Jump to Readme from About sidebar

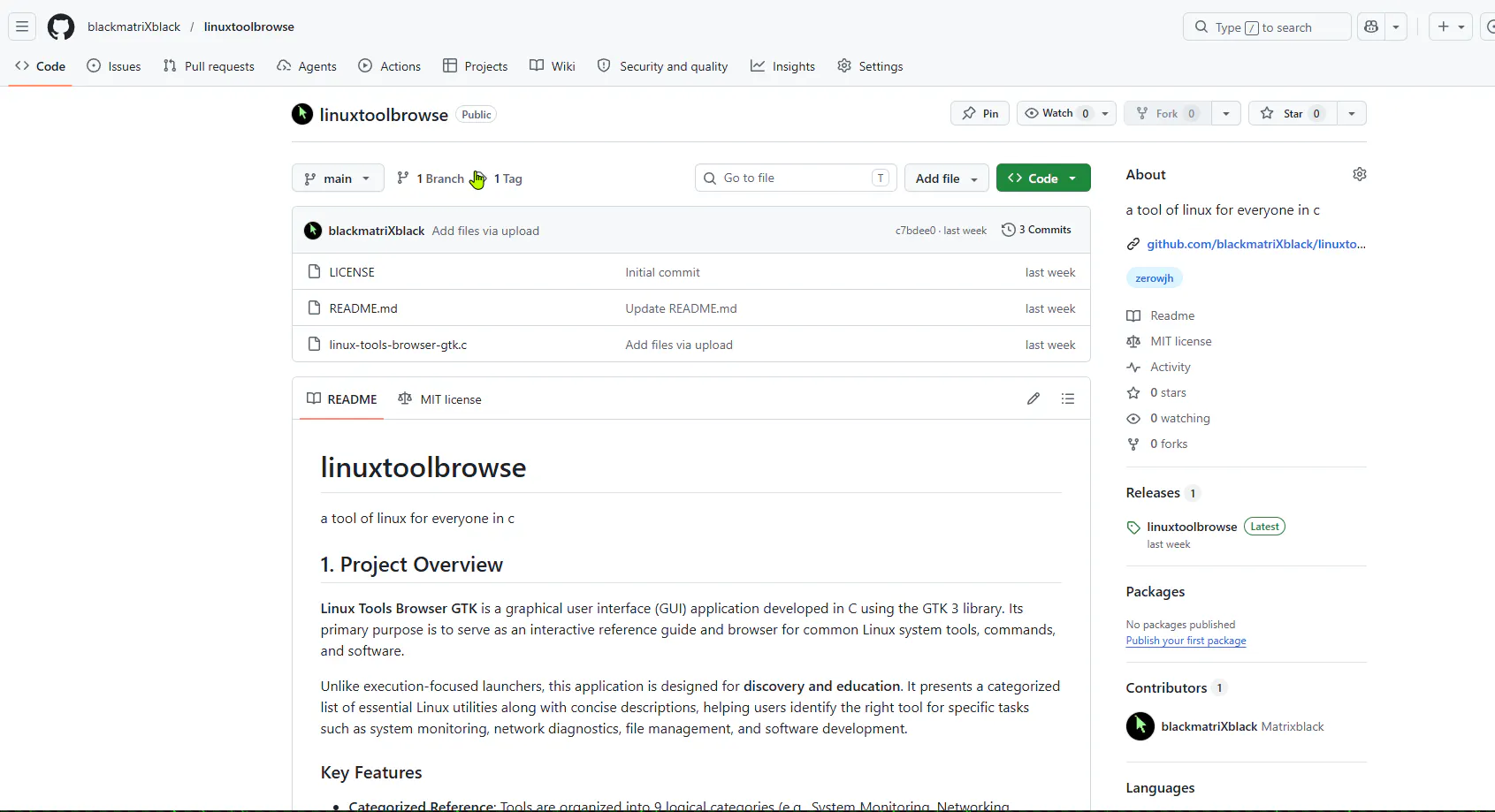pyautogui.click(x=1160, y=315)
